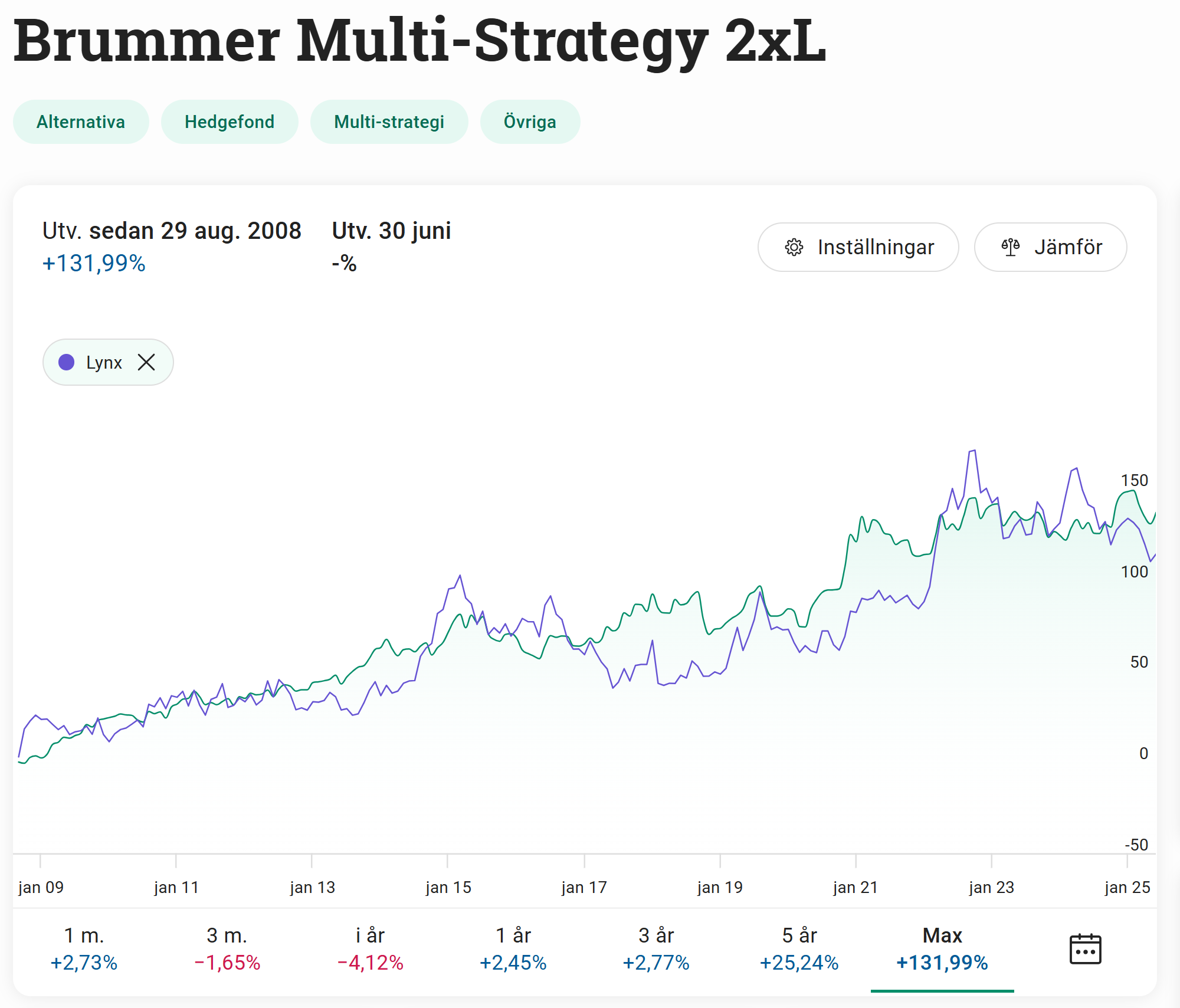Switch to the 3 år period

pos(656,948)
